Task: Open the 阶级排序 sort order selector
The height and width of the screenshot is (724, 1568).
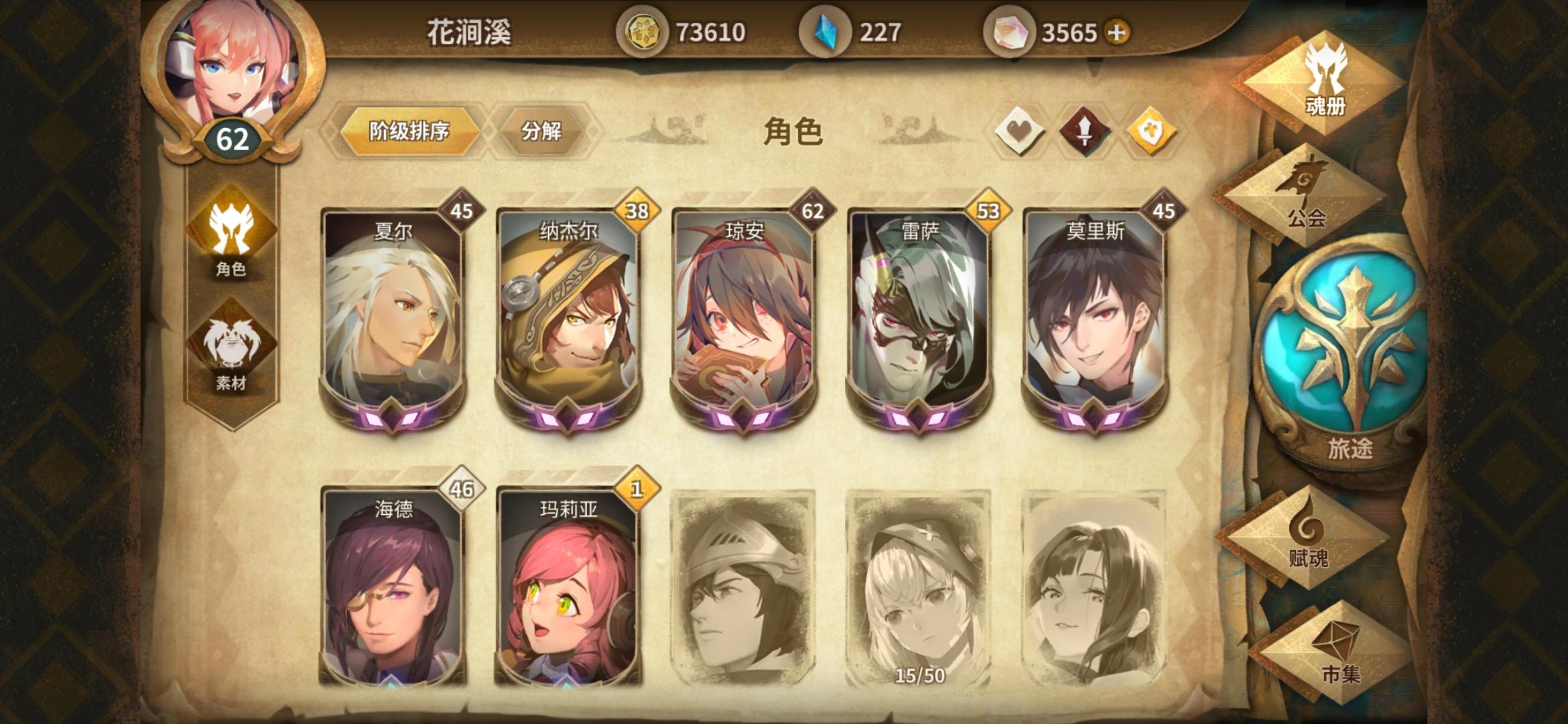Action: coord(409,131)
